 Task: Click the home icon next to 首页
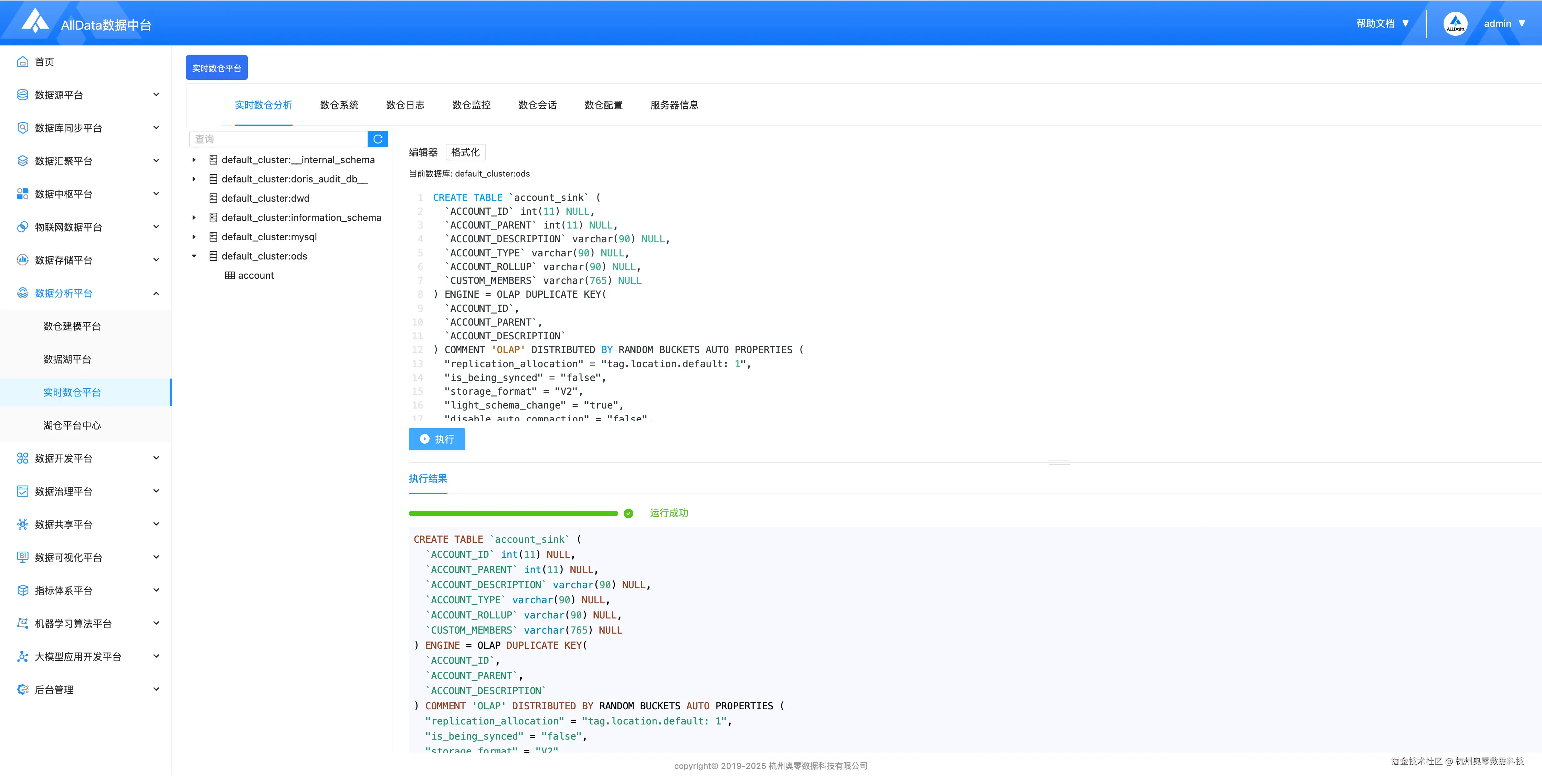coord(23,62)
